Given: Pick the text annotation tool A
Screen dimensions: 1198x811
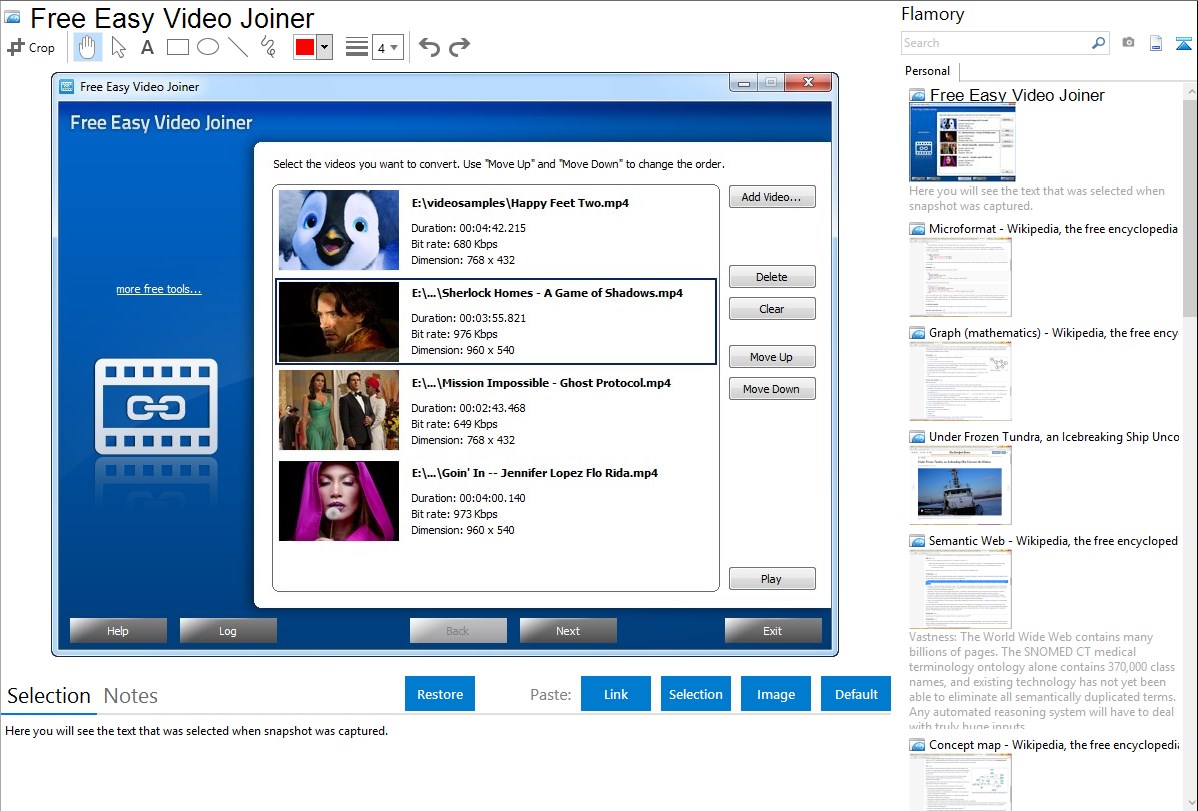Looking at the screenshot, I should pos(147,47).
